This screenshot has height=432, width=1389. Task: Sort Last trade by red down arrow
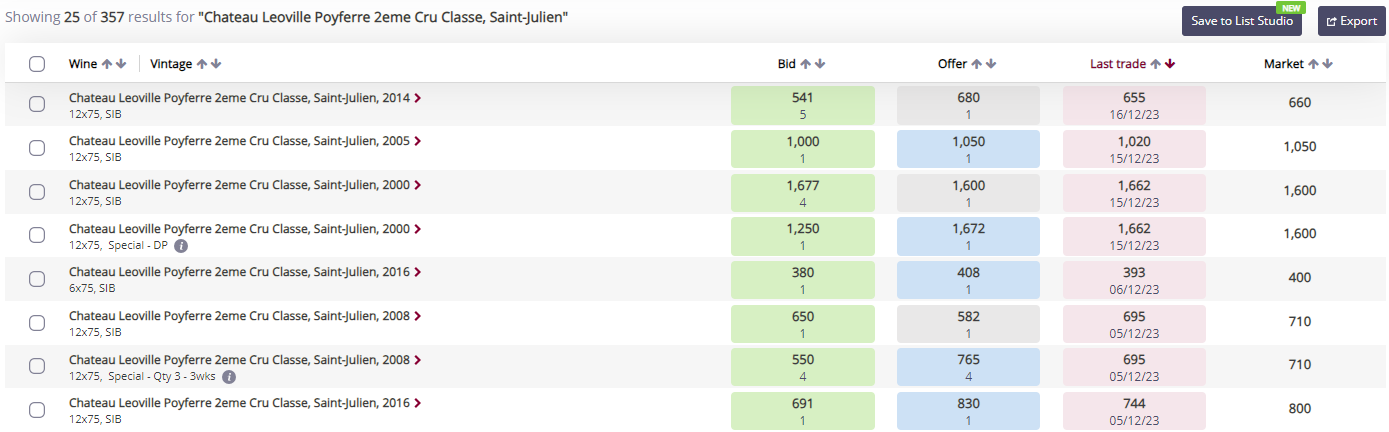point(1170,64)
